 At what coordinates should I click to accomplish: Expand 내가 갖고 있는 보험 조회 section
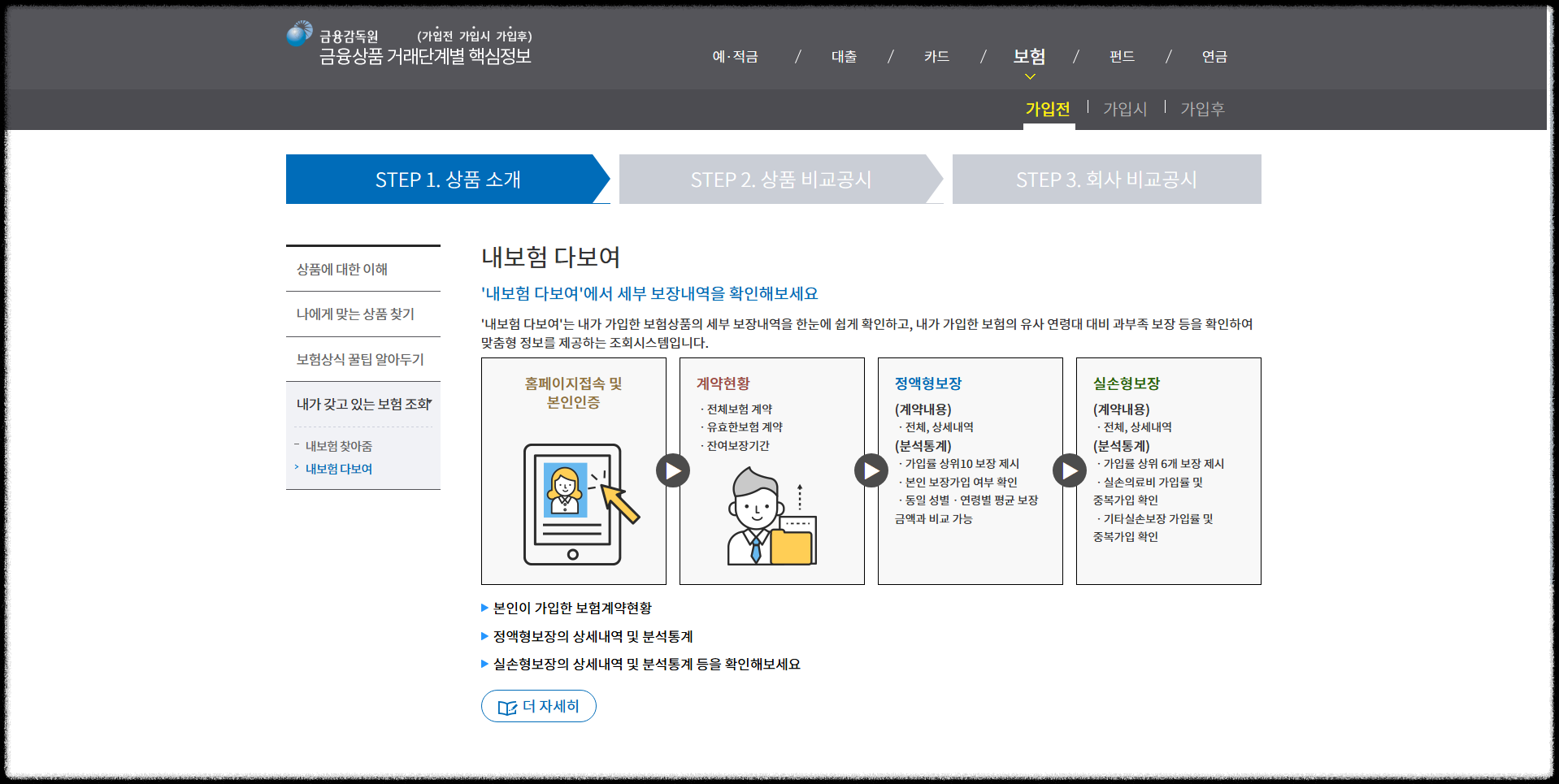tap(363, 404)
